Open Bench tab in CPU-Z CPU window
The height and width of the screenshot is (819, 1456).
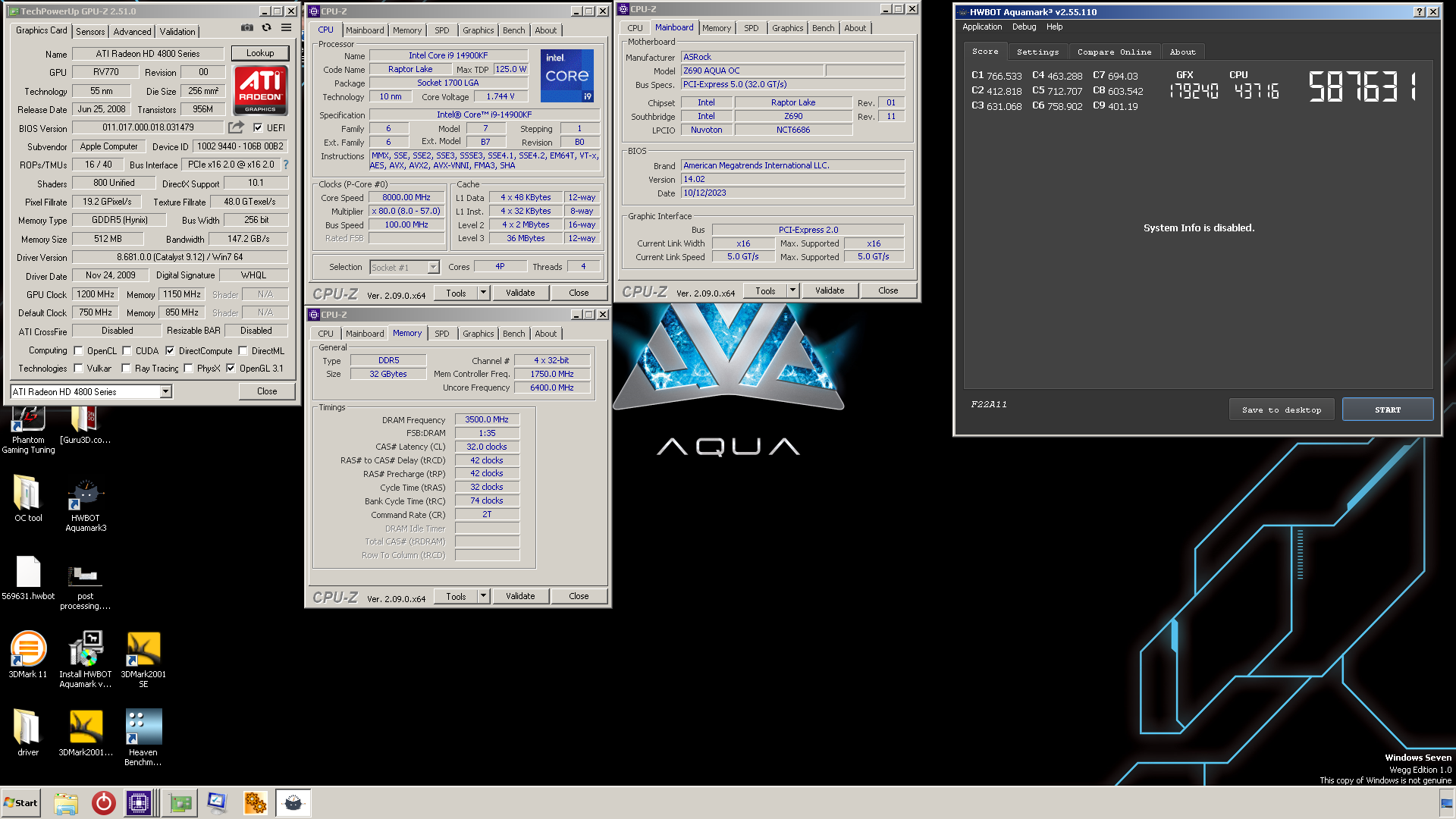[513, 30]
